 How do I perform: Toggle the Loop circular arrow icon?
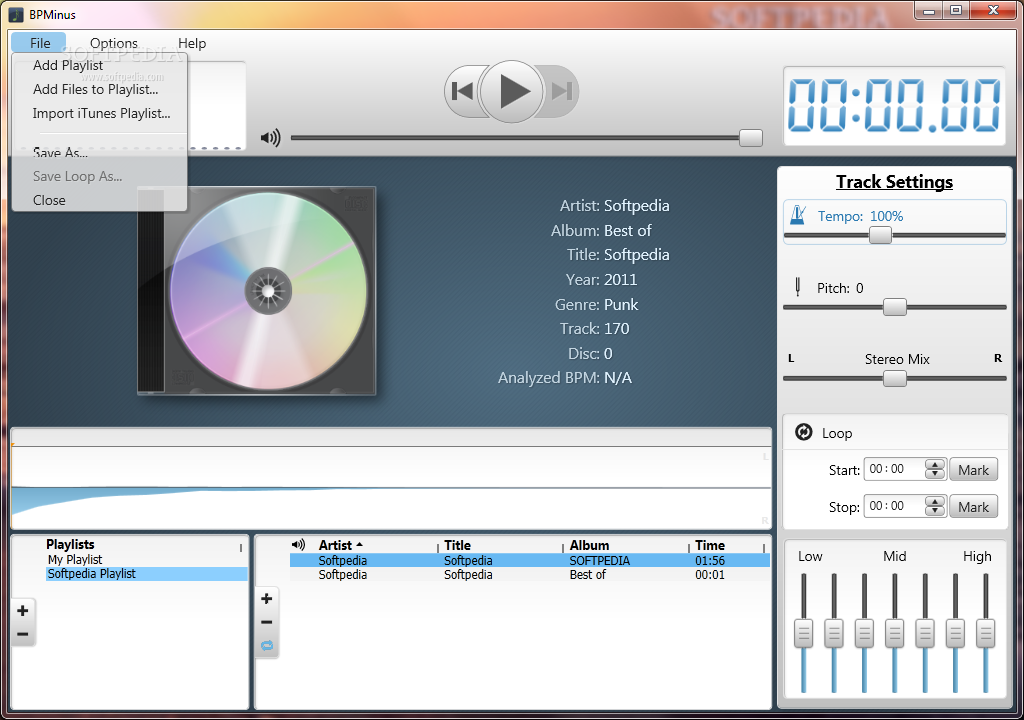click(804, 432)
